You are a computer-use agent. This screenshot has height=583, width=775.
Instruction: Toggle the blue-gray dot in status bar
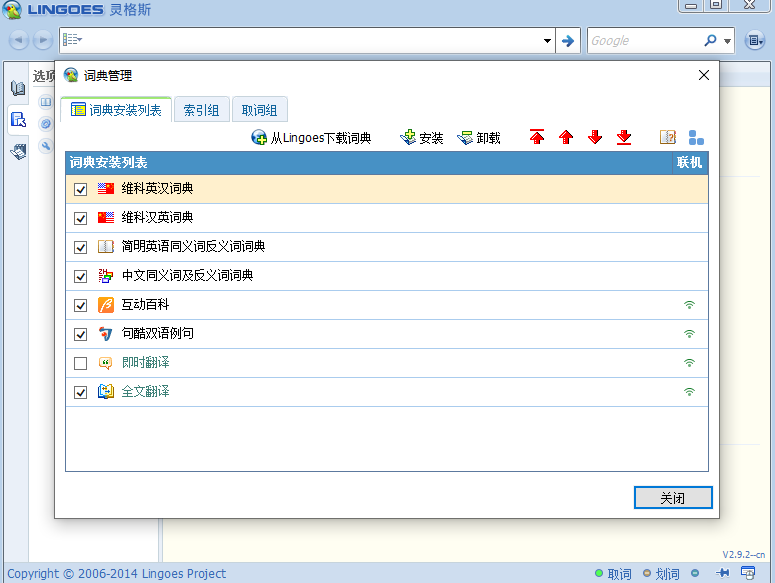(x=695, y=573)
